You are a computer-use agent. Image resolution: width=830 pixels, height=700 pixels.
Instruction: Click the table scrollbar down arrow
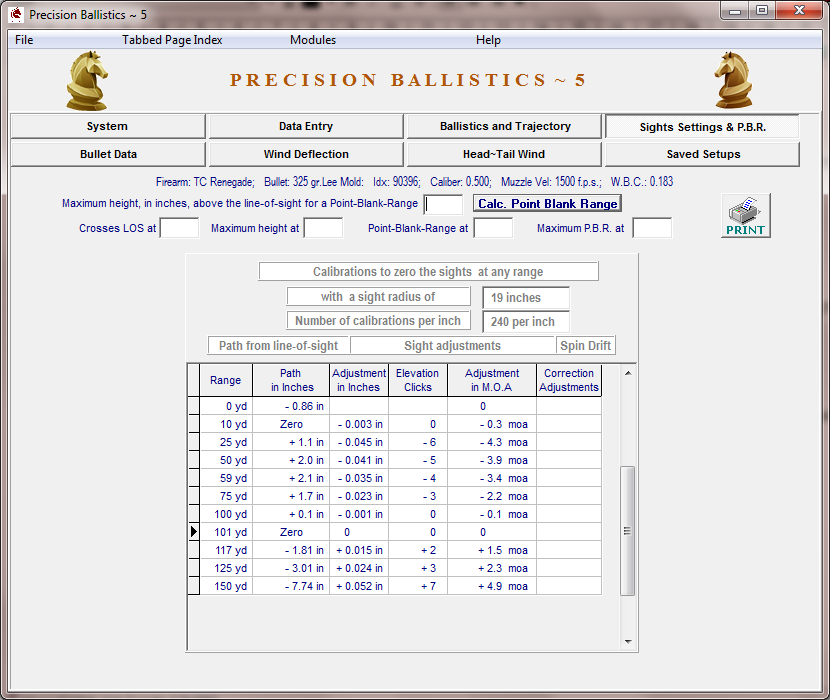(628, 642)
